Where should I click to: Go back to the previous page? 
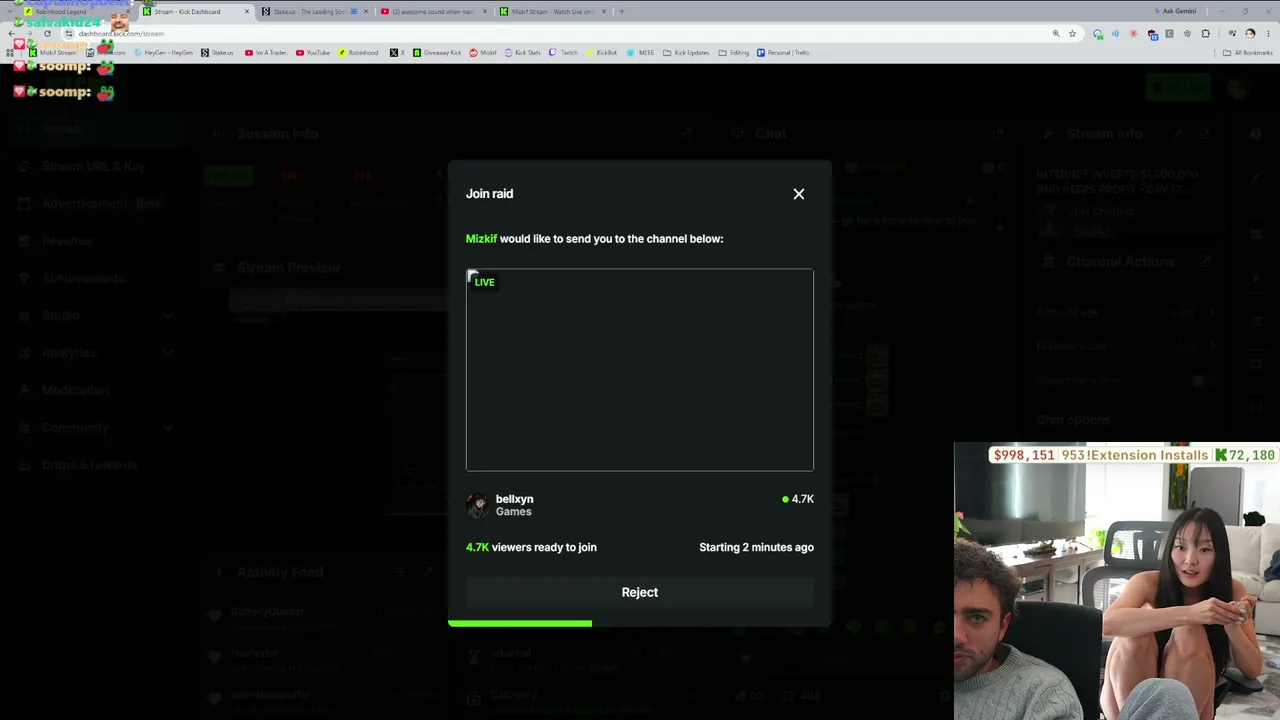(x=11, y=33)
